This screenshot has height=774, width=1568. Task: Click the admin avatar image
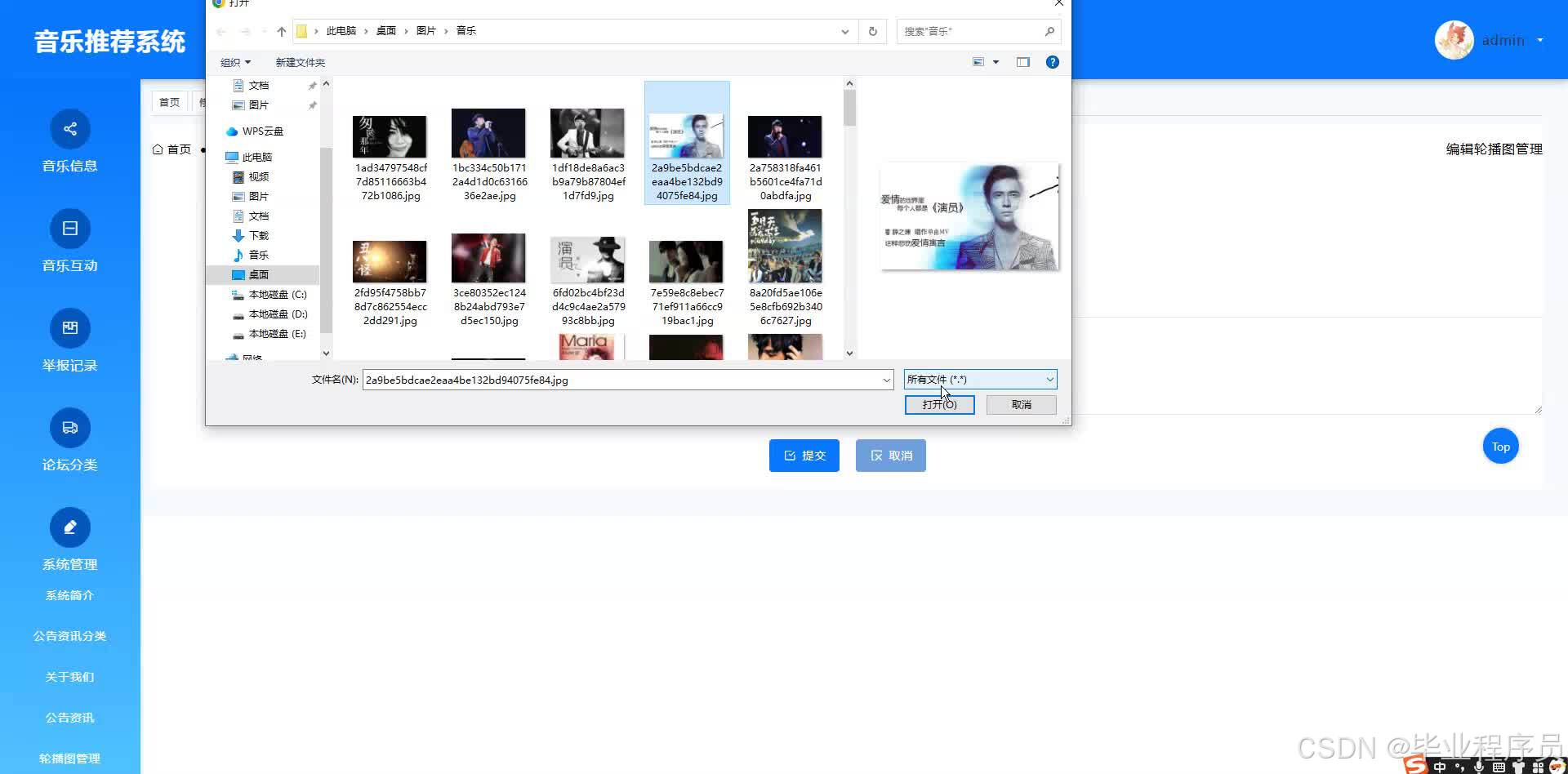(x=1454, y=40)
